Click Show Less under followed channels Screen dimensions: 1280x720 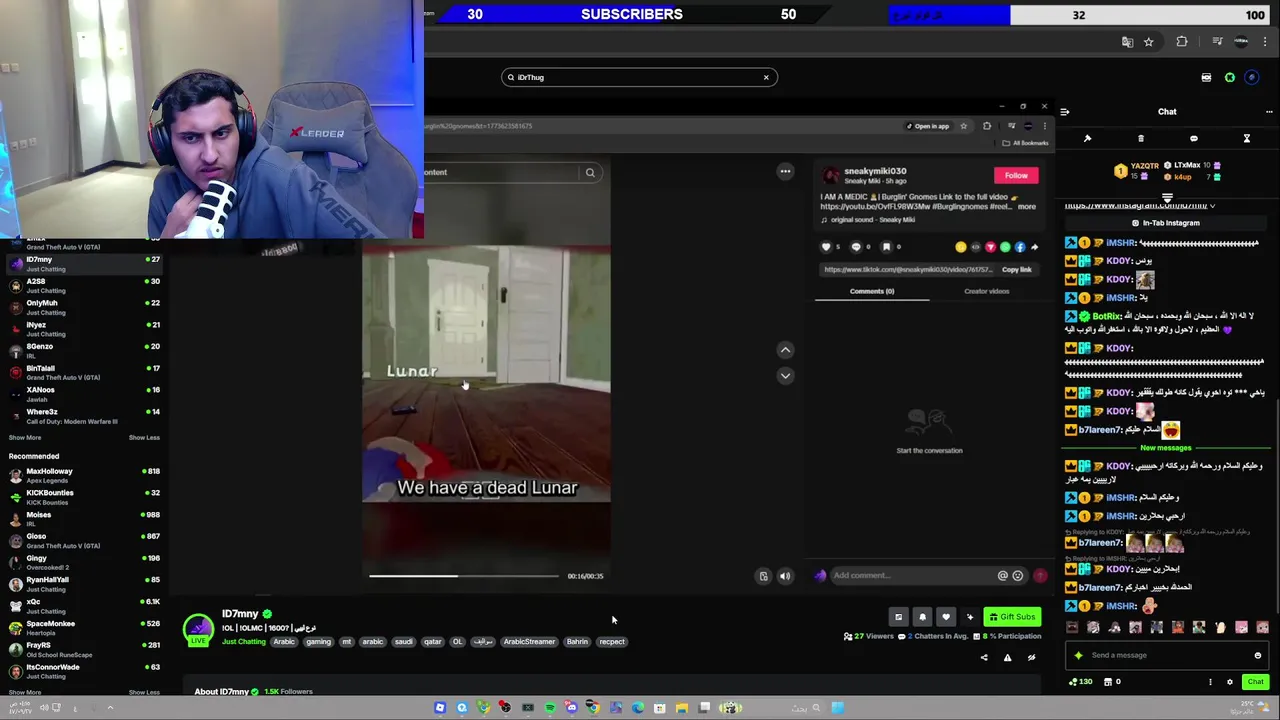(144, 438)
